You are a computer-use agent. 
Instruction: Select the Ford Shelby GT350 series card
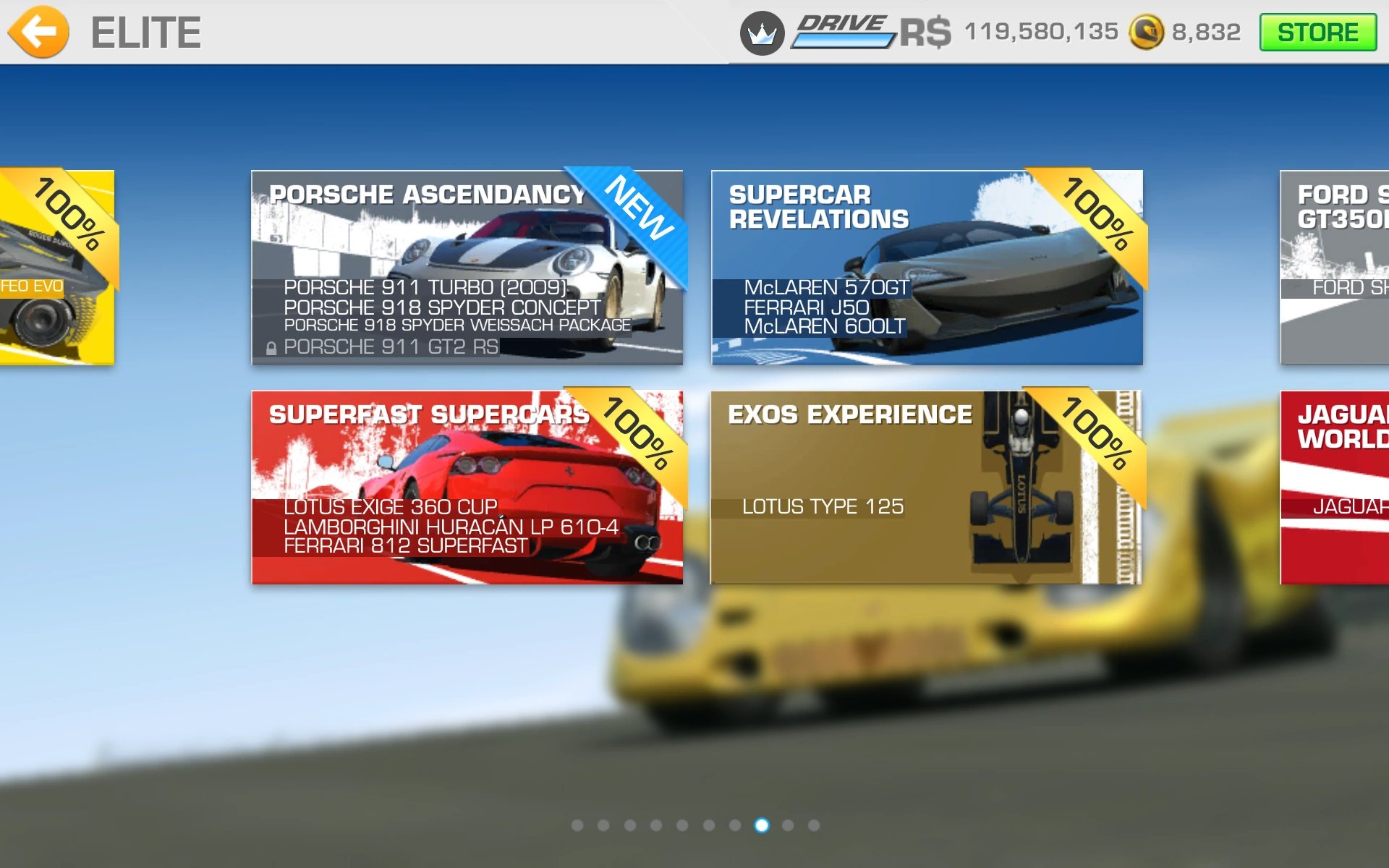(1335, 268)
